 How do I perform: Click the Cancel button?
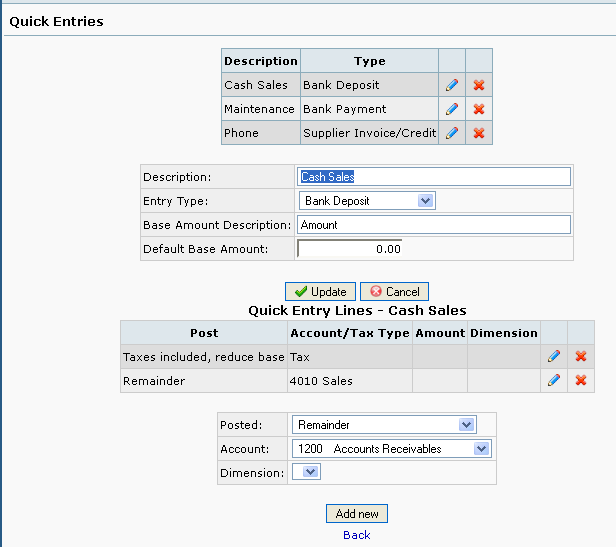tap(394, 292)
